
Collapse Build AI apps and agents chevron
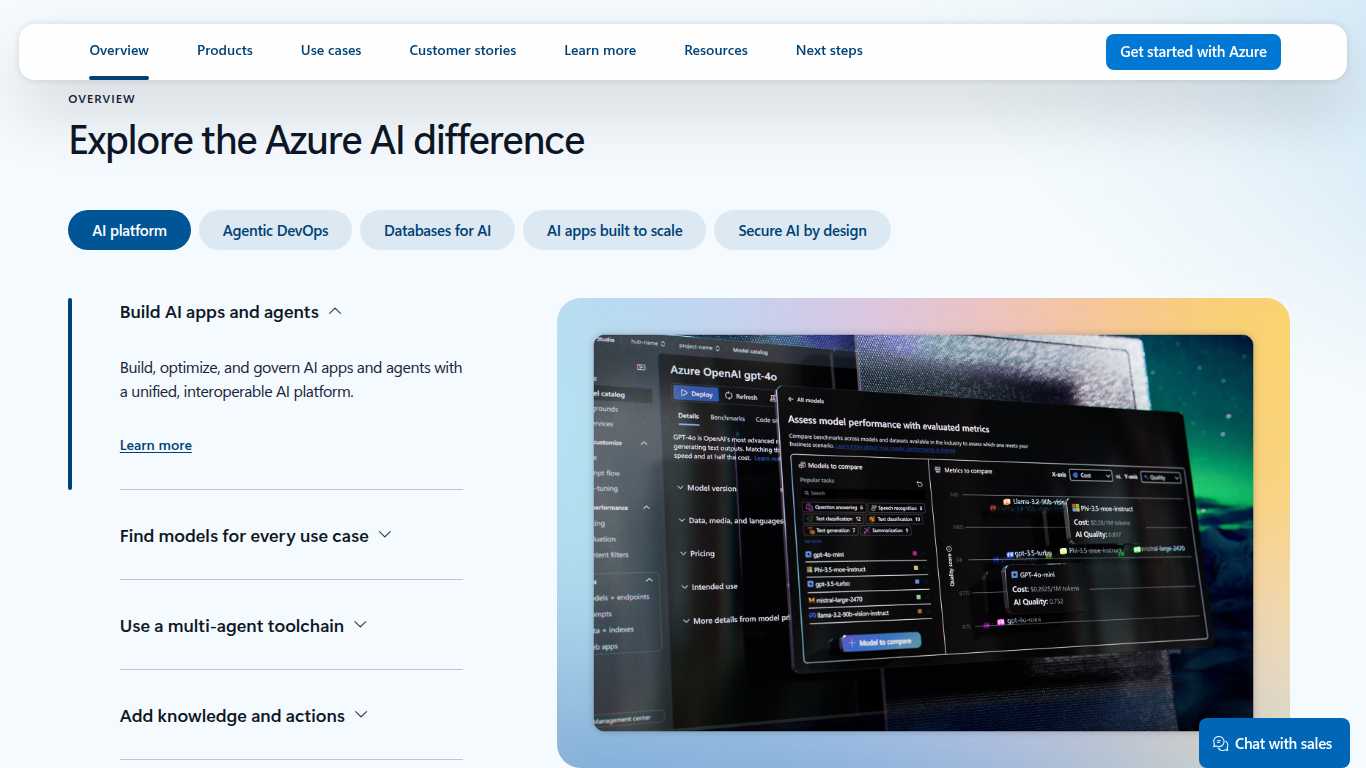(x=335, y=312)
